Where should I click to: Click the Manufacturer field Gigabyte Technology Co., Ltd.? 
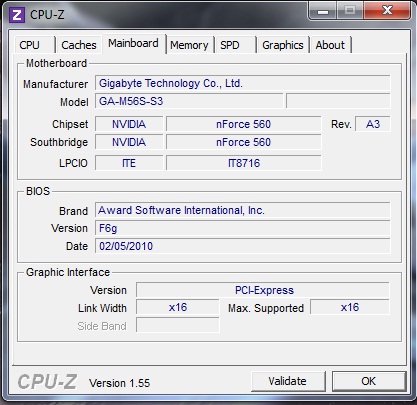pos(242,83)
